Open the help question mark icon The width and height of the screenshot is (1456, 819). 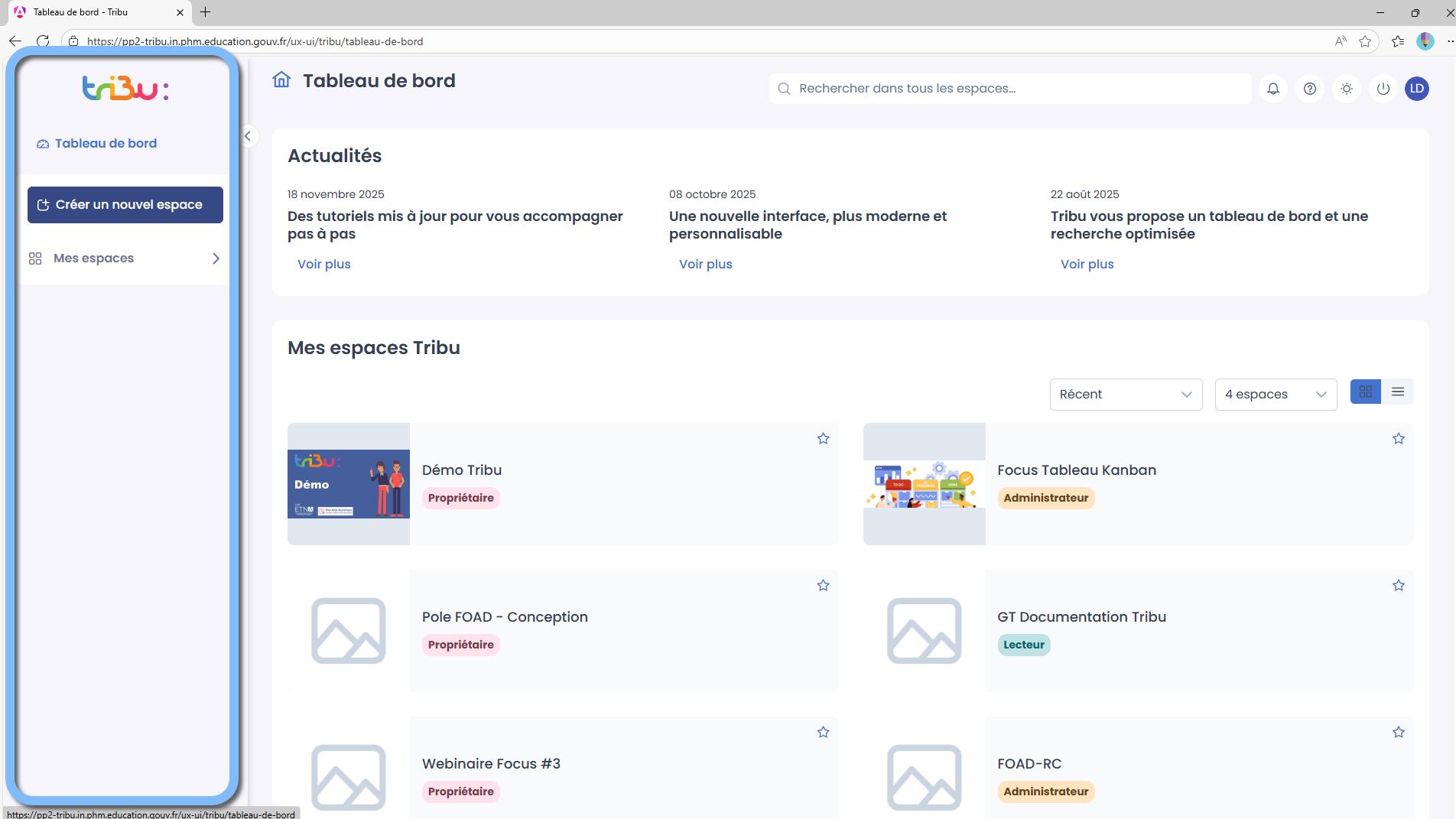pos(1310,89)
